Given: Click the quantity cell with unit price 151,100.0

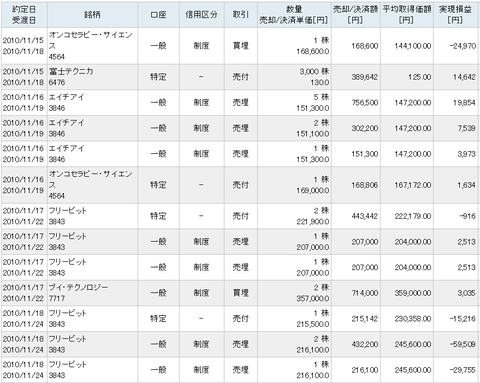Looking at the screenshot, I should [x=294, y=128].
